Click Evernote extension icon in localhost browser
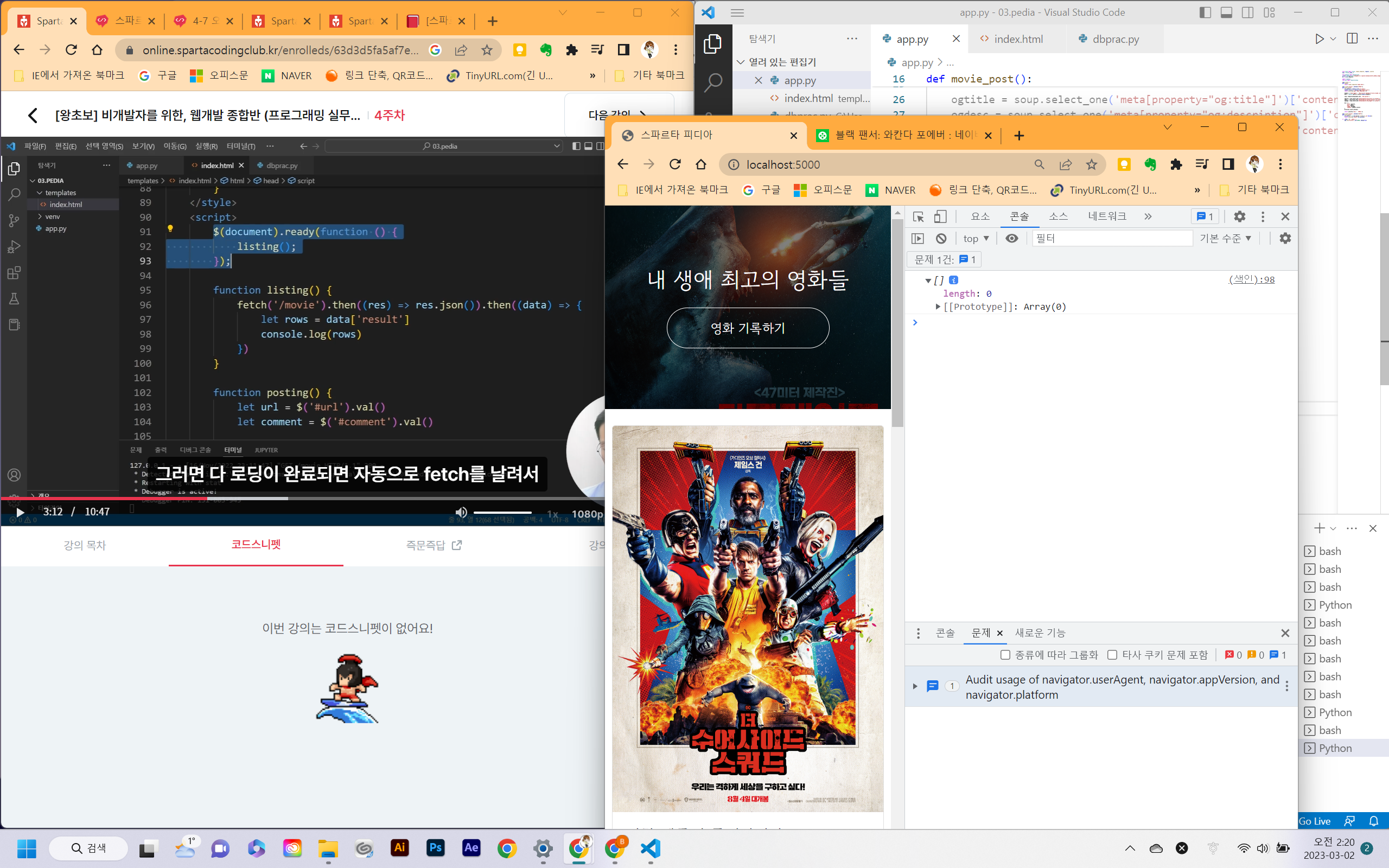 click(1150, 165)
